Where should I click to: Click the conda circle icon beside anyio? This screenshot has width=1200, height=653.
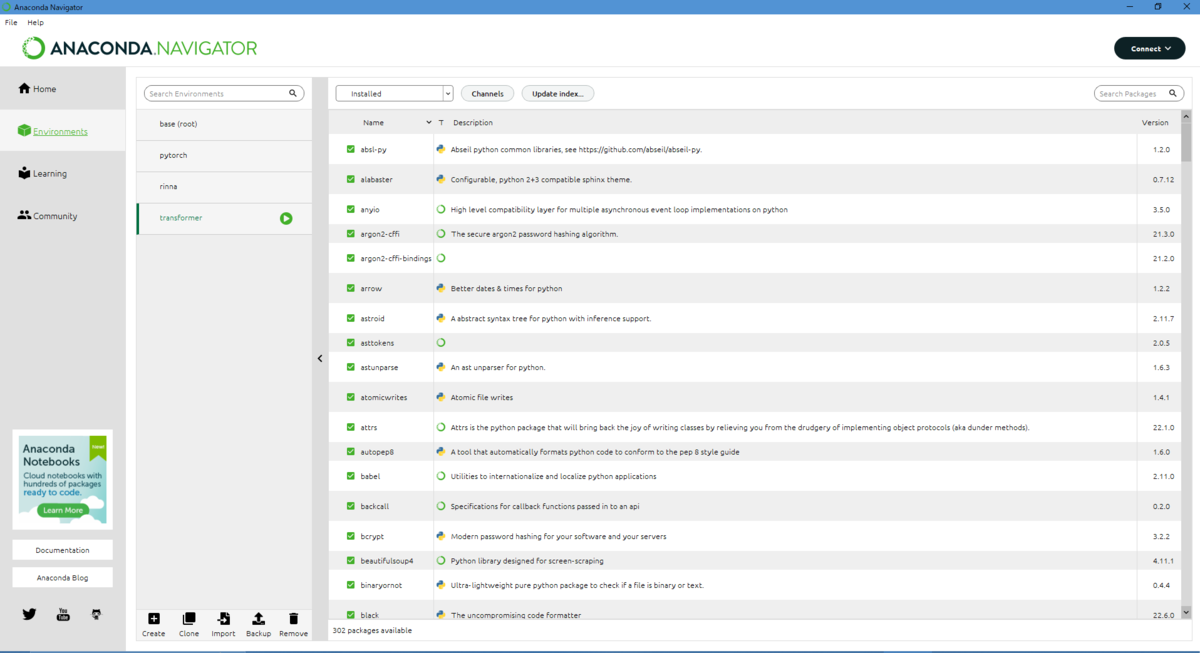440,209
